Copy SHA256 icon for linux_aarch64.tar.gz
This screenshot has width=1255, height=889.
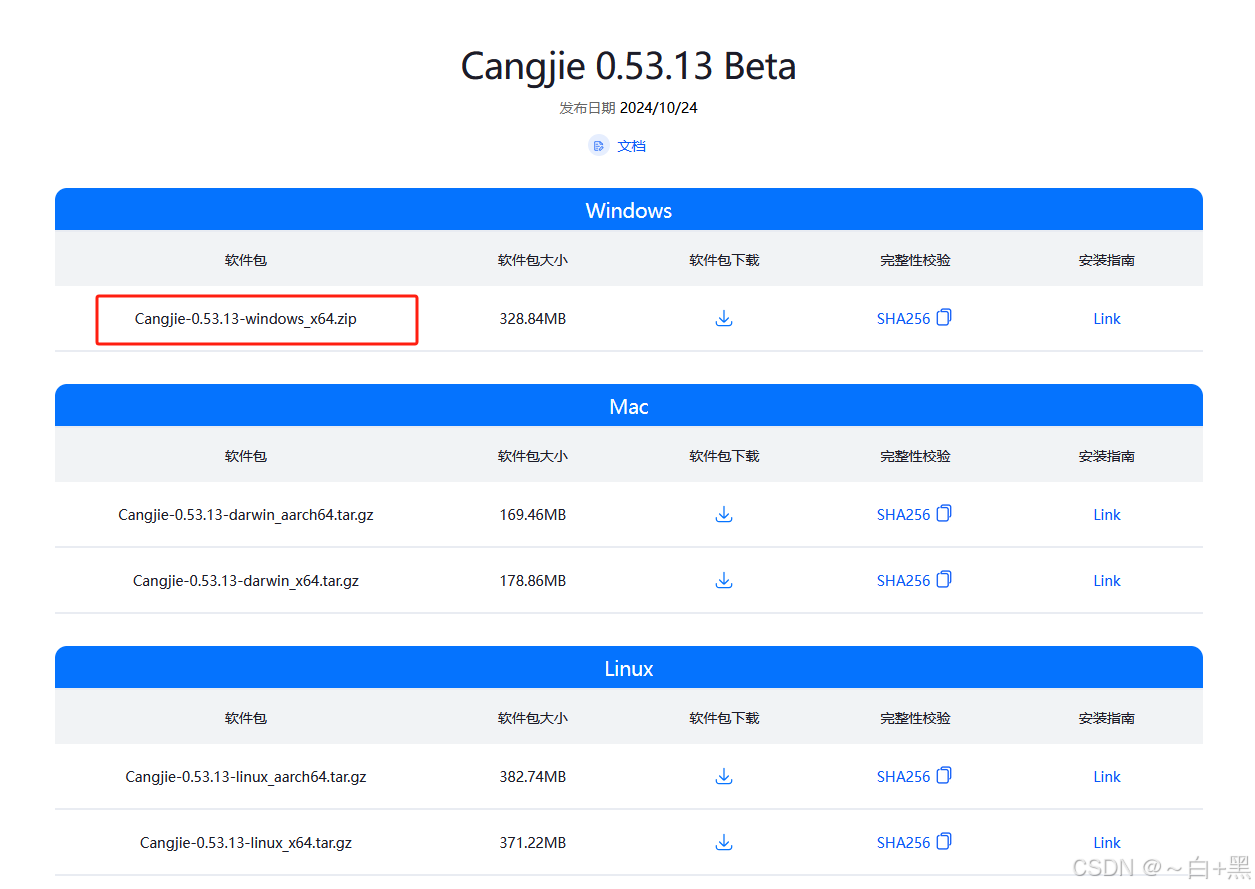[x=944, y=776]
